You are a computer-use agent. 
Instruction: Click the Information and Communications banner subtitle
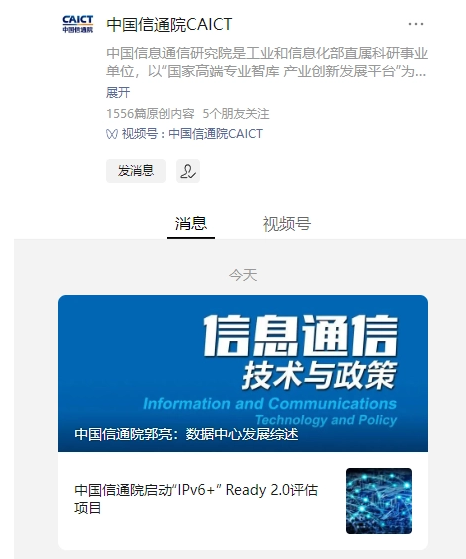coord(270,404)
